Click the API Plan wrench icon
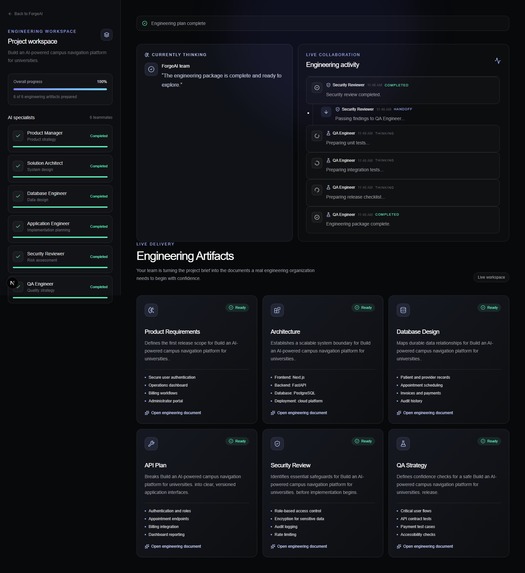 pos(151,444)
